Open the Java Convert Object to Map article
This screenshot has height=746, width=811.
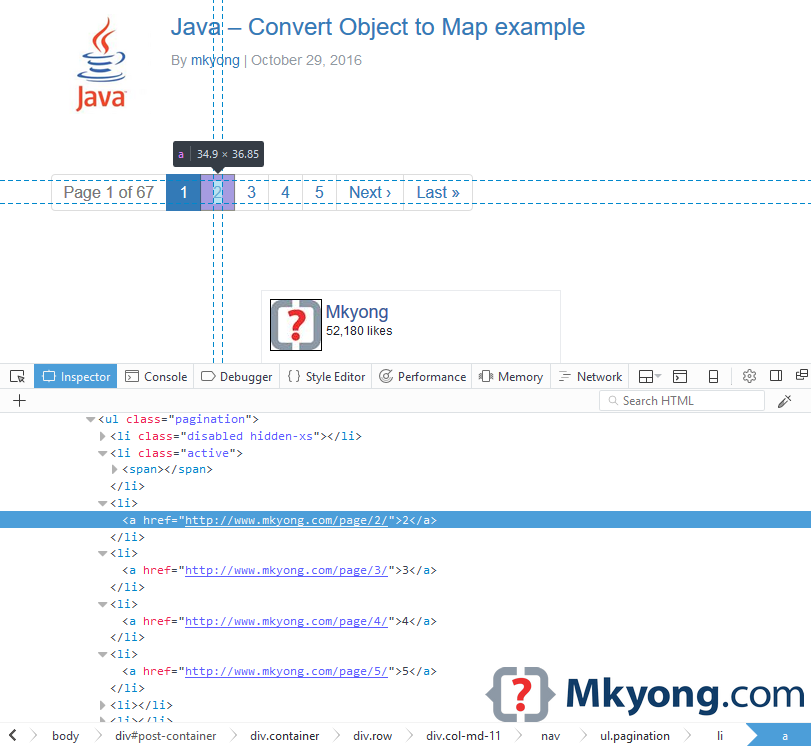[378, 27]
